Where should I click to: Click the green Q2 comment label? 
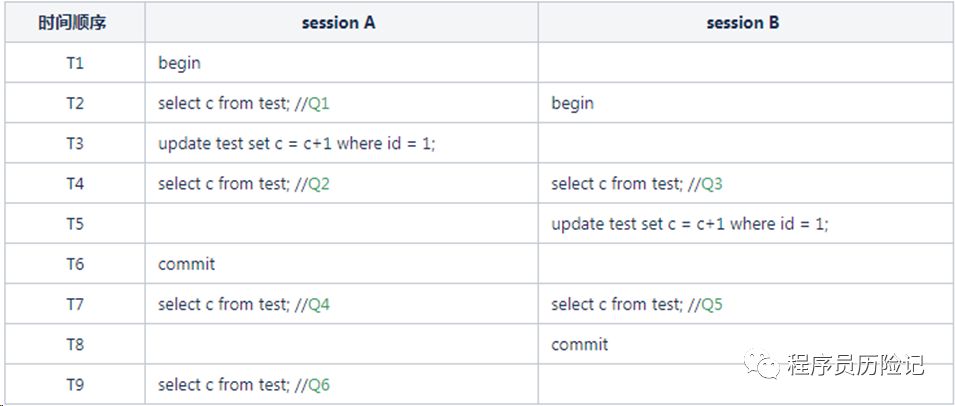click(318, 184)
